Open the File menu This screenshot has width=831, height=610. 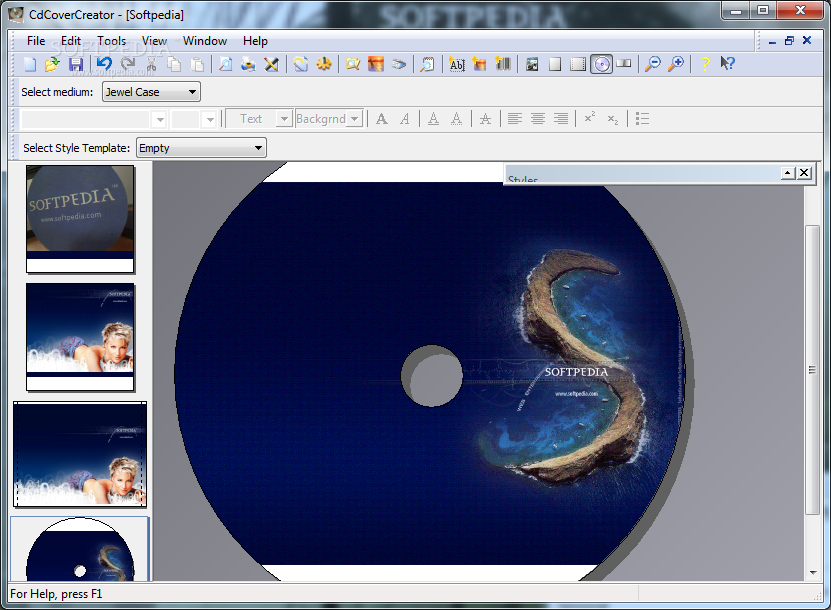pos(36,41)
